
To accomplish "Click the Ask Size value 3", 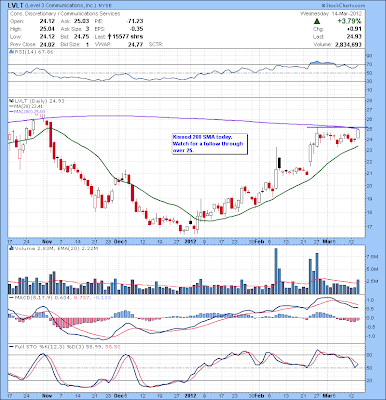I will 87,29.
